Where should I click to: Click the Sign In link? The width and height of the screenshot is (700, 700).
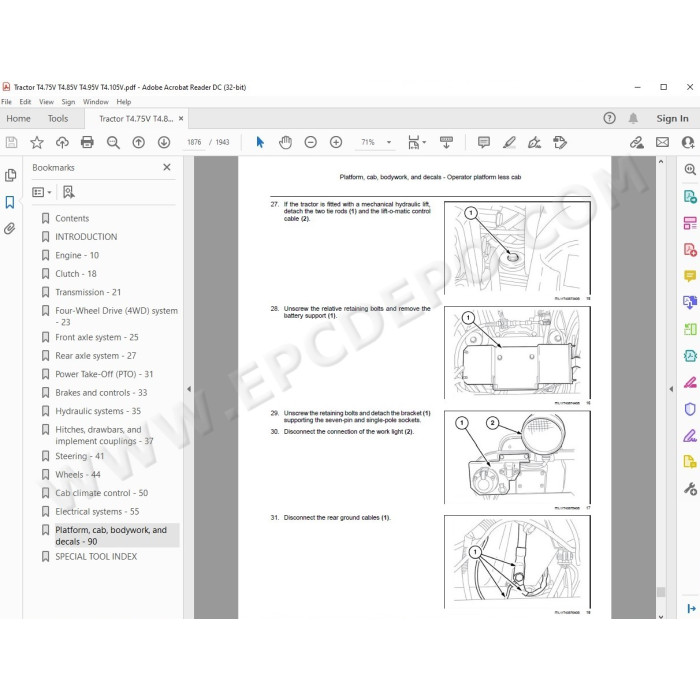[672, 118]
